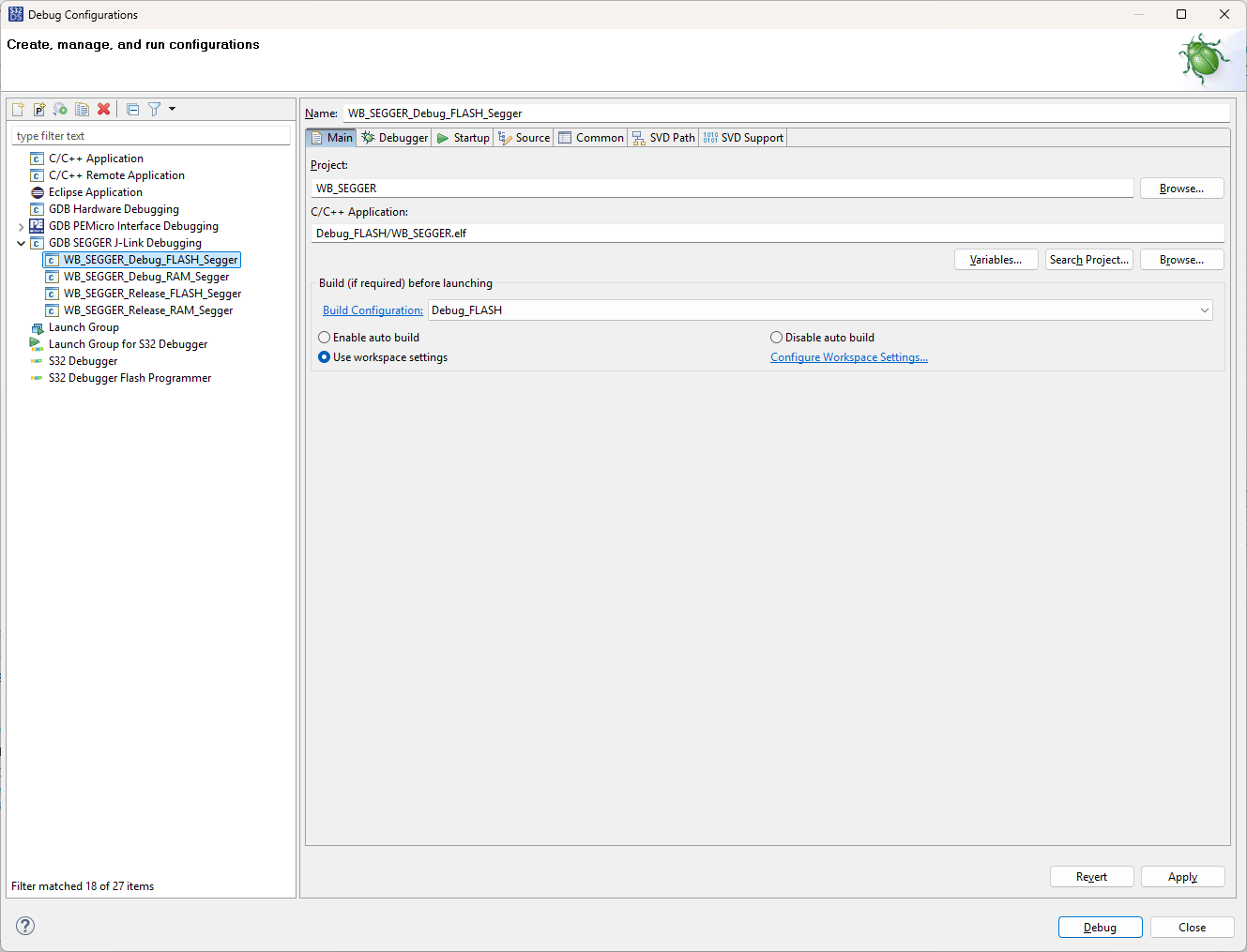Open the Source tab
Viewport: 1247px width, 952px height.
pos(524,138)
